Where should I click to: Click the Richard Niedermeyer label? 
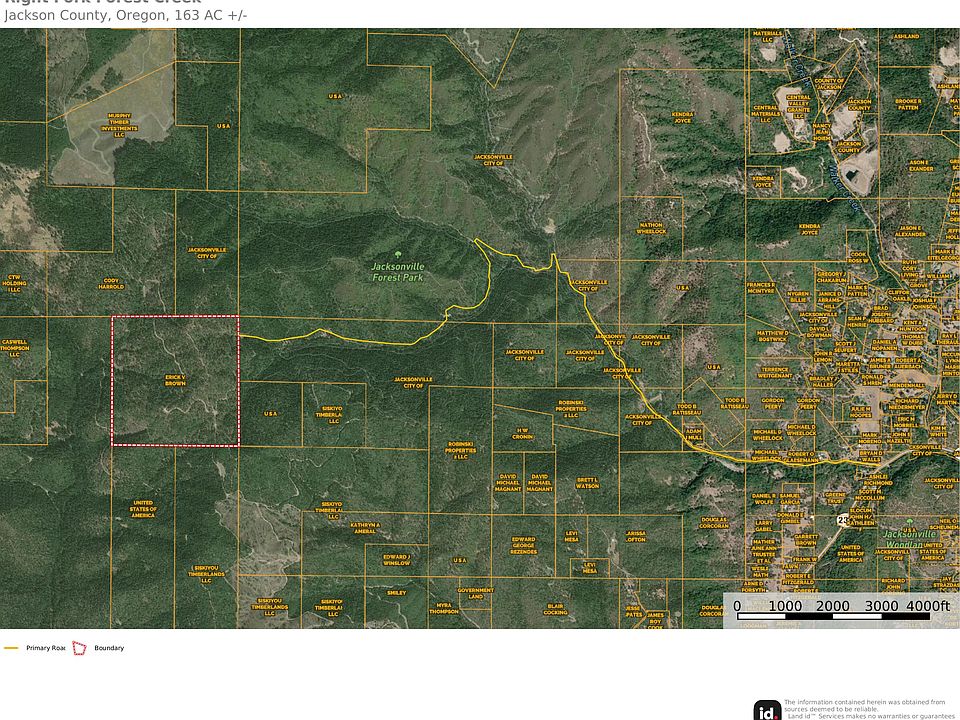click(907, 403)
